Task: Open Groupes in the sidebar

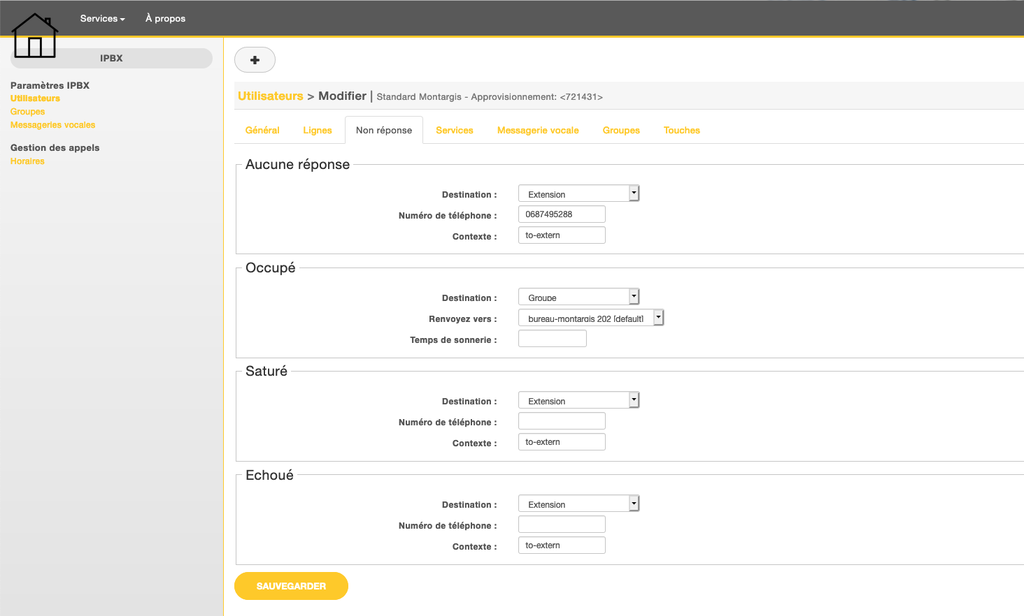Action: point(28,112)
